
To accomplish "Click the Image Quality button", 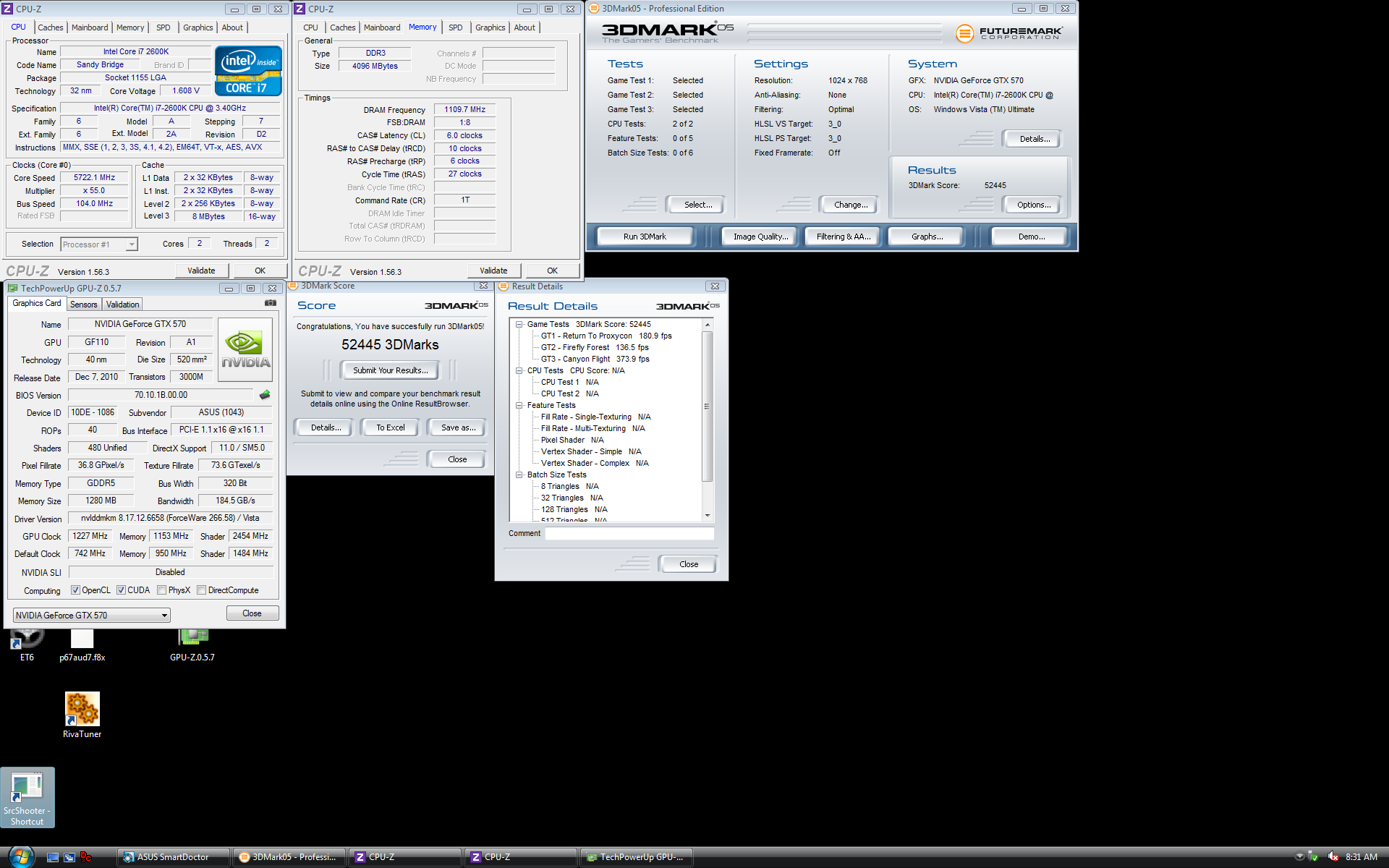I will [760, 237].
